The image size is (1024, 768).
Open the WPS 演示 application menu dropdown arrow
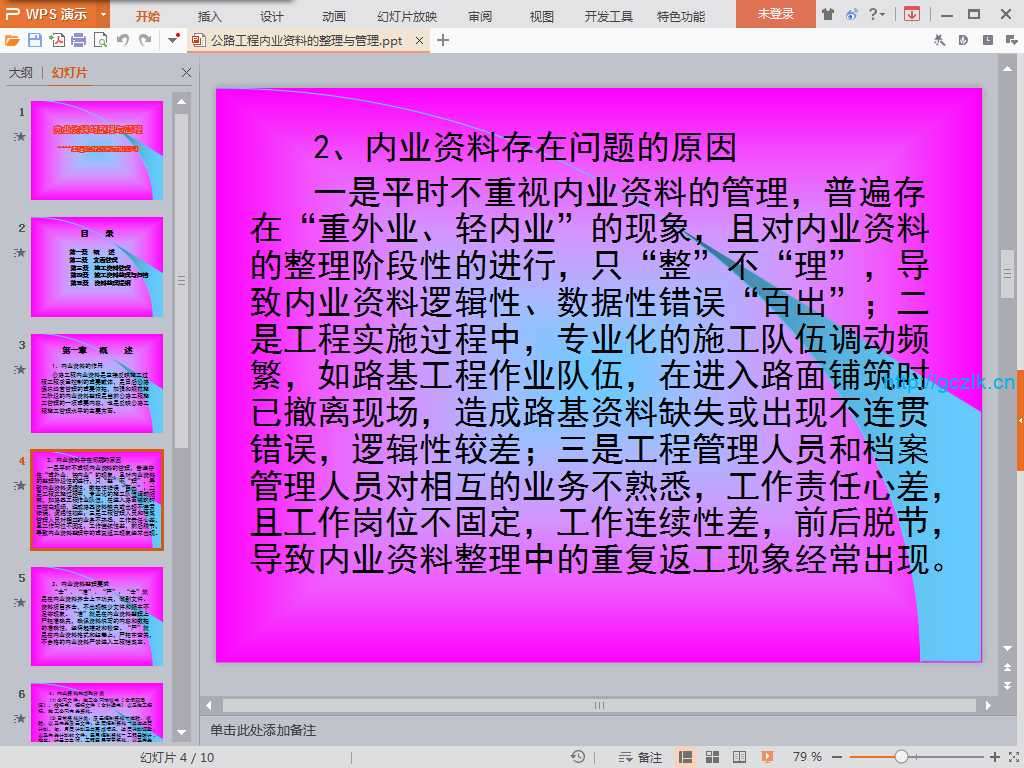[104, 14]
